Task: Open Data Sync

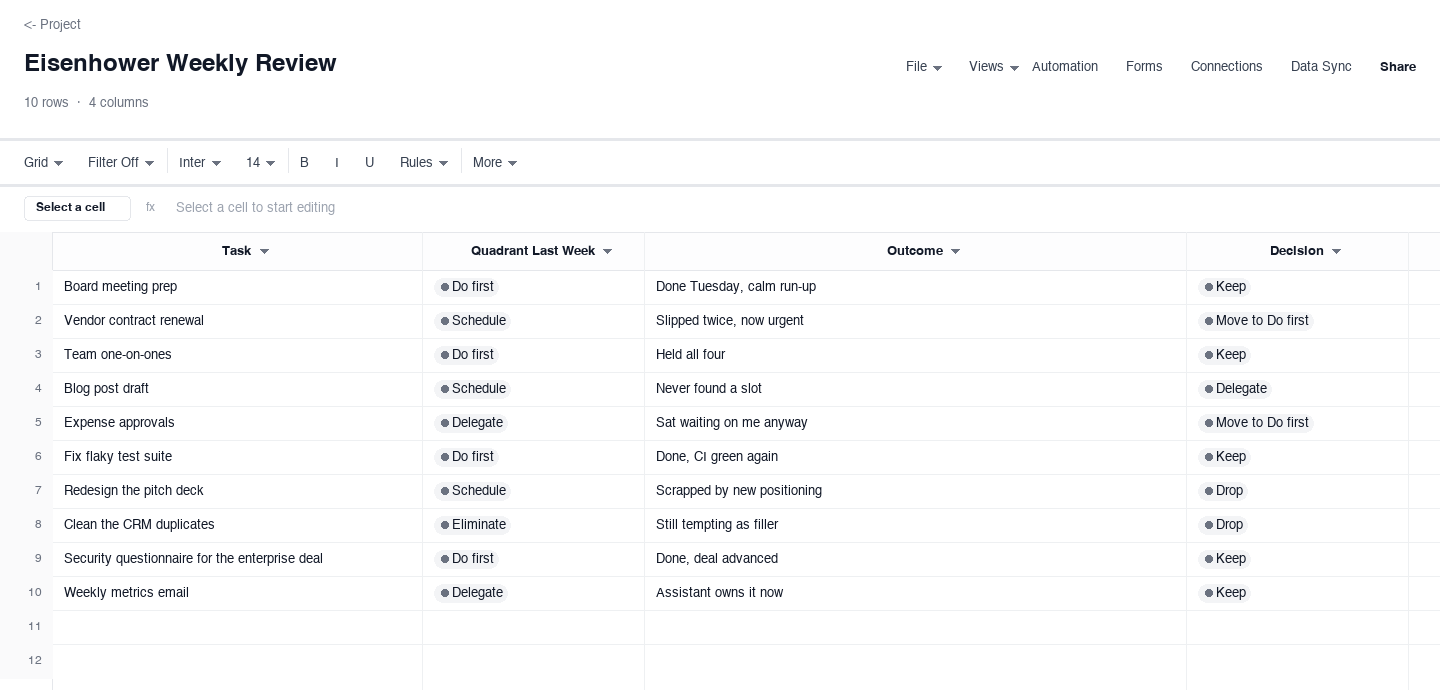Action: coord(1321,67)
